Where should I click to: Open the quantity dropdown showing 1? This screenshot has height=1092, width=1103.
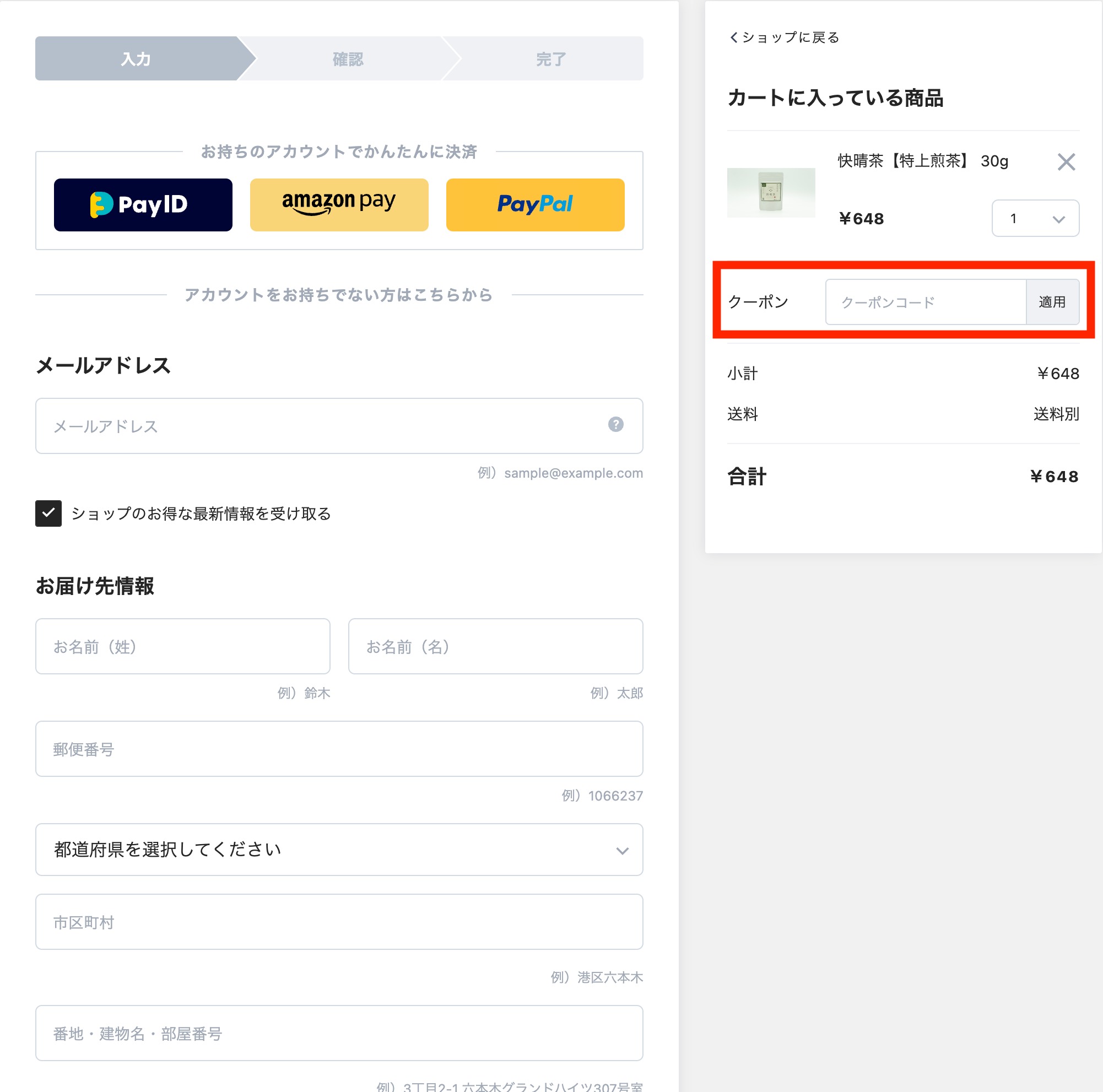click(1035, 219)
